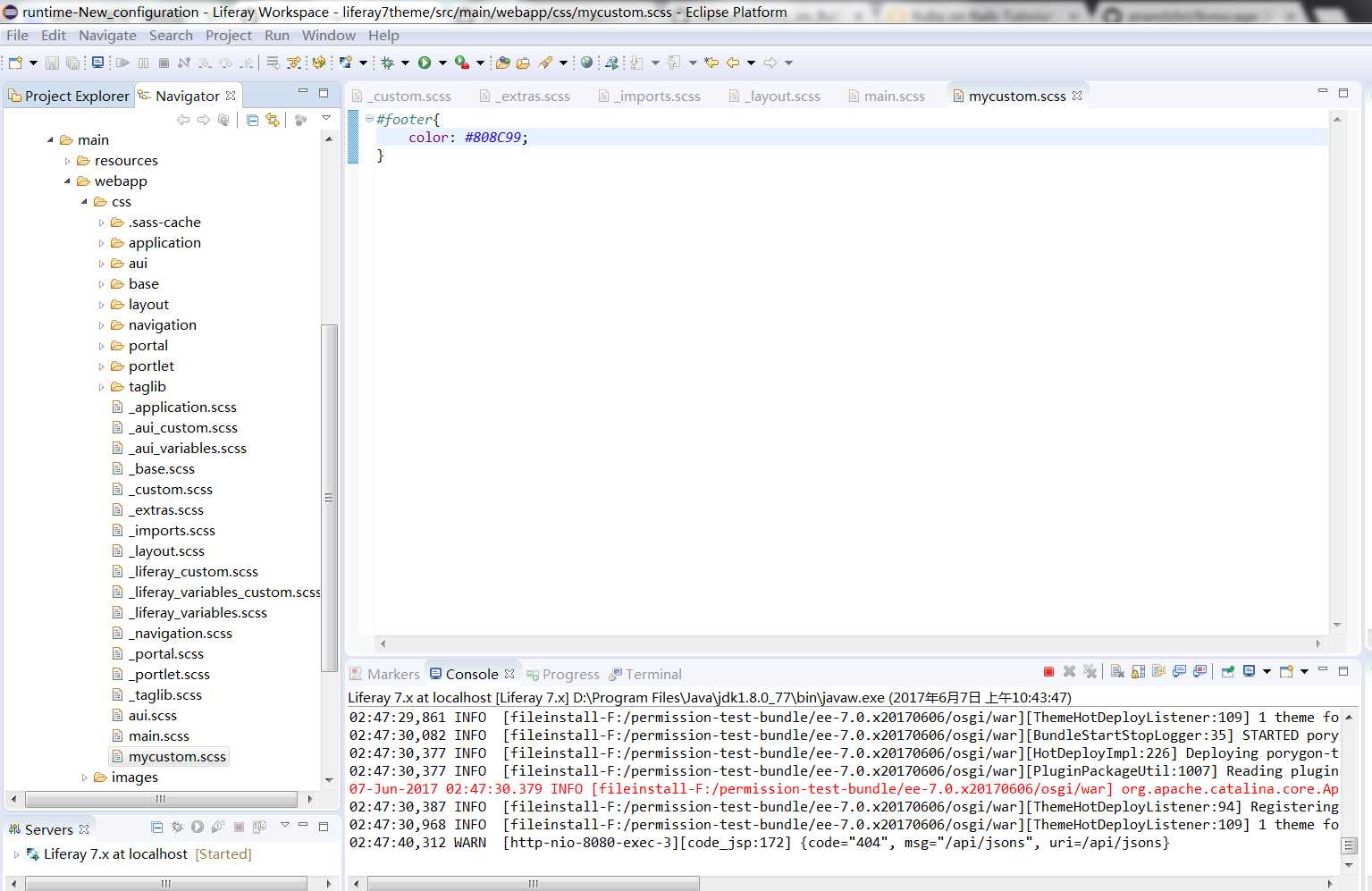Image resolution: width=1372 pixels, height=891 pixels.
Task: Collapse the webapp folder node
Action: 67,181
